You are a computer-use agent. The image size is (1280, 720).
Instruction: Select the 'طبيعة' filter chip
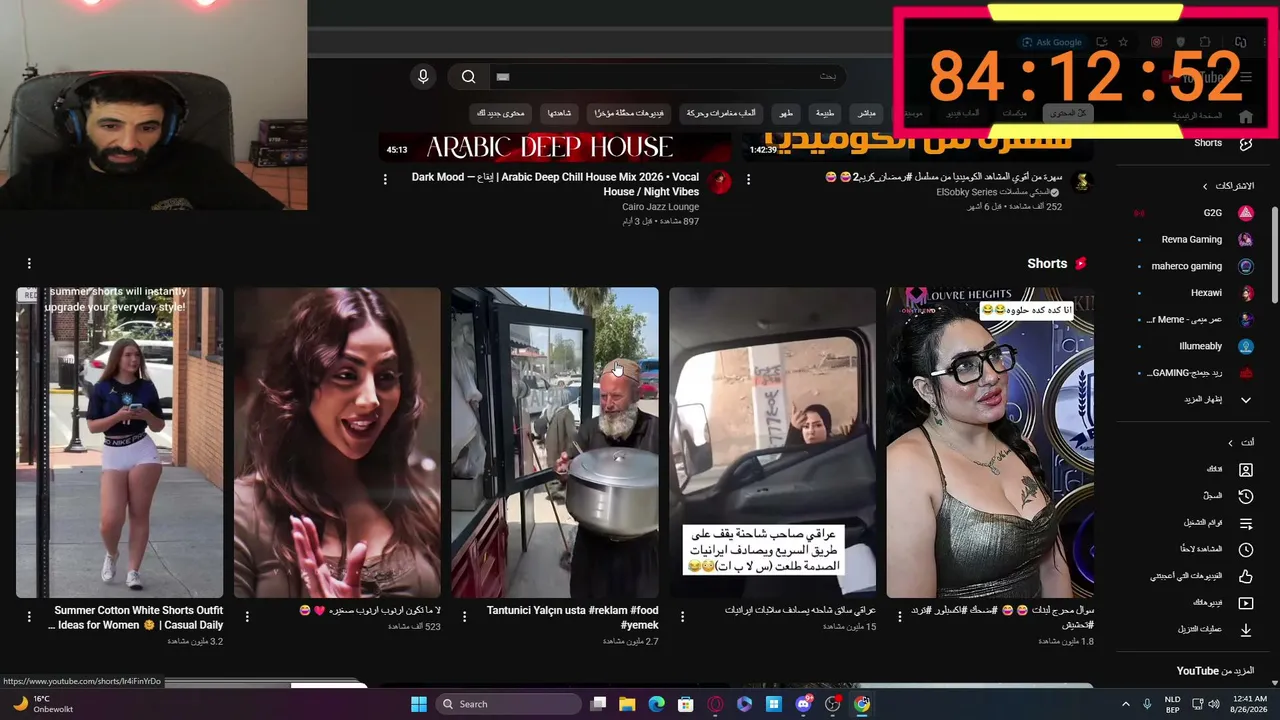[825, 113]
